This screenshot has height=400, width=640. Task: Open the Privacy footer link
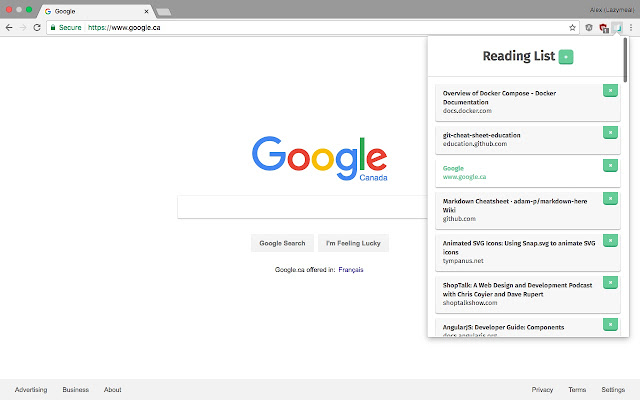(x=542, y=389)
